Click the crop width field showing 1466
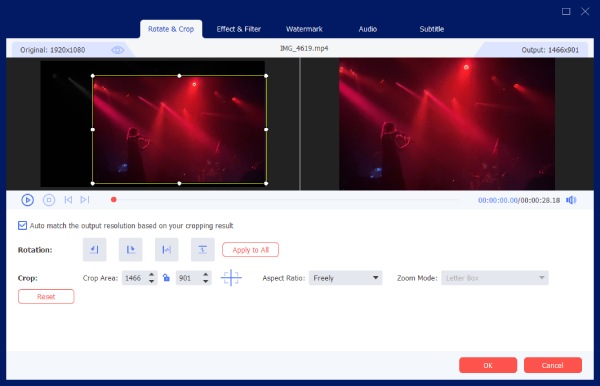600x386 pixels. pos(135,278)
